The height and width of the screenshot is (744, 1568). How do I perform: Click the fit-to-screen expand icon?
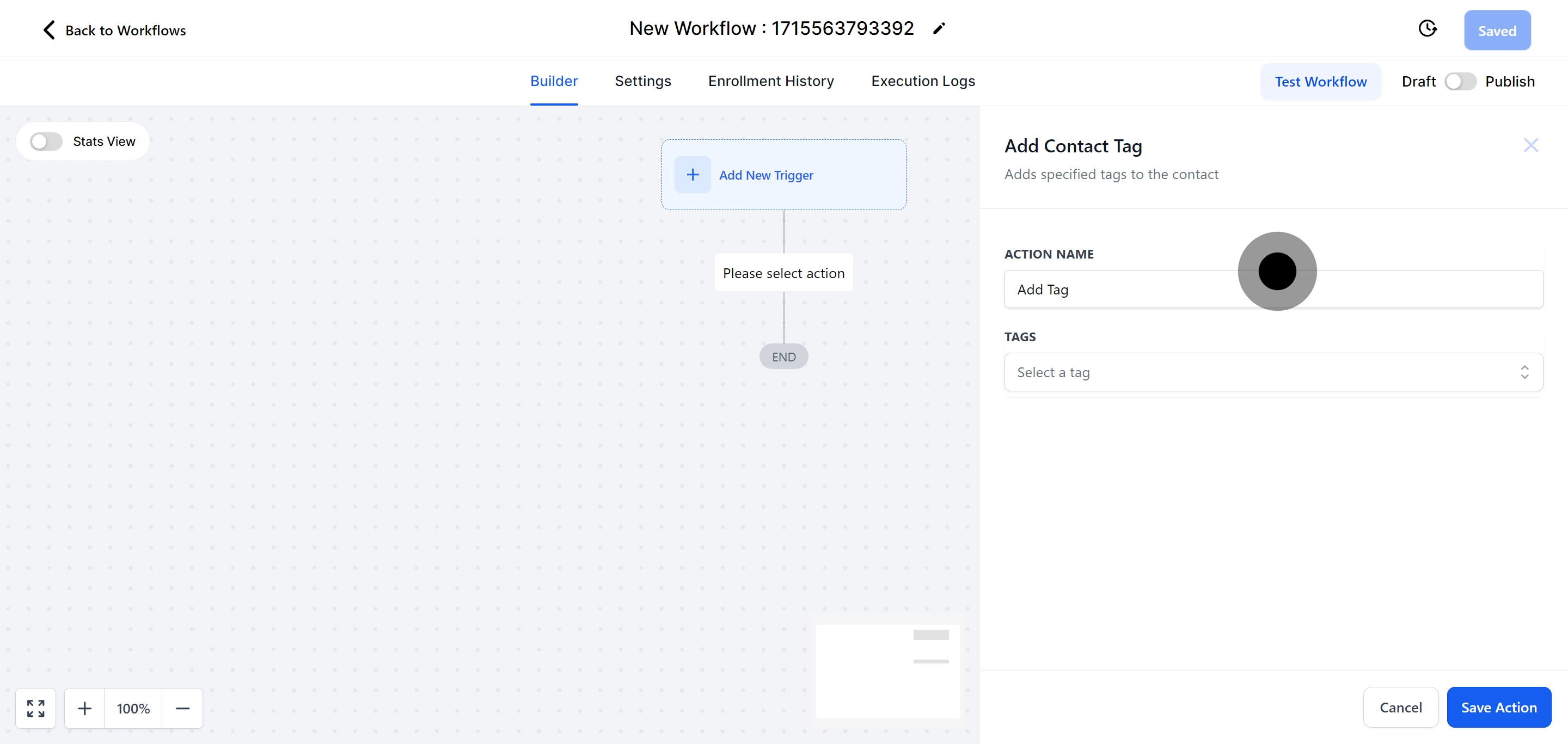(36, 708)
